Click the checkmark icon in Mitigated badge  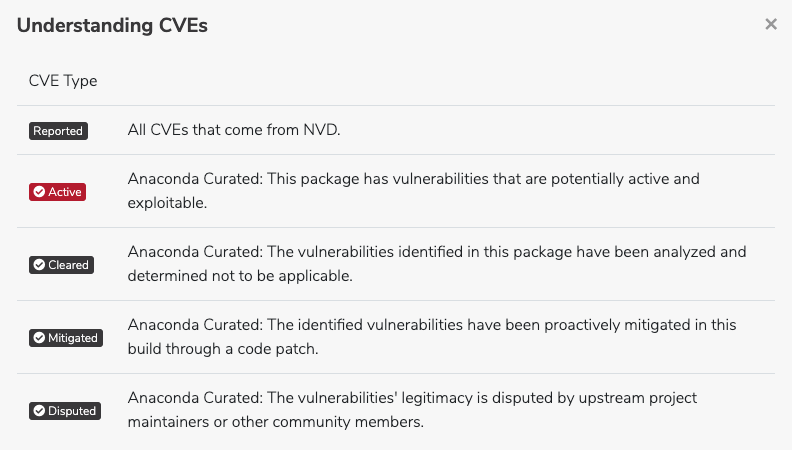39,338
